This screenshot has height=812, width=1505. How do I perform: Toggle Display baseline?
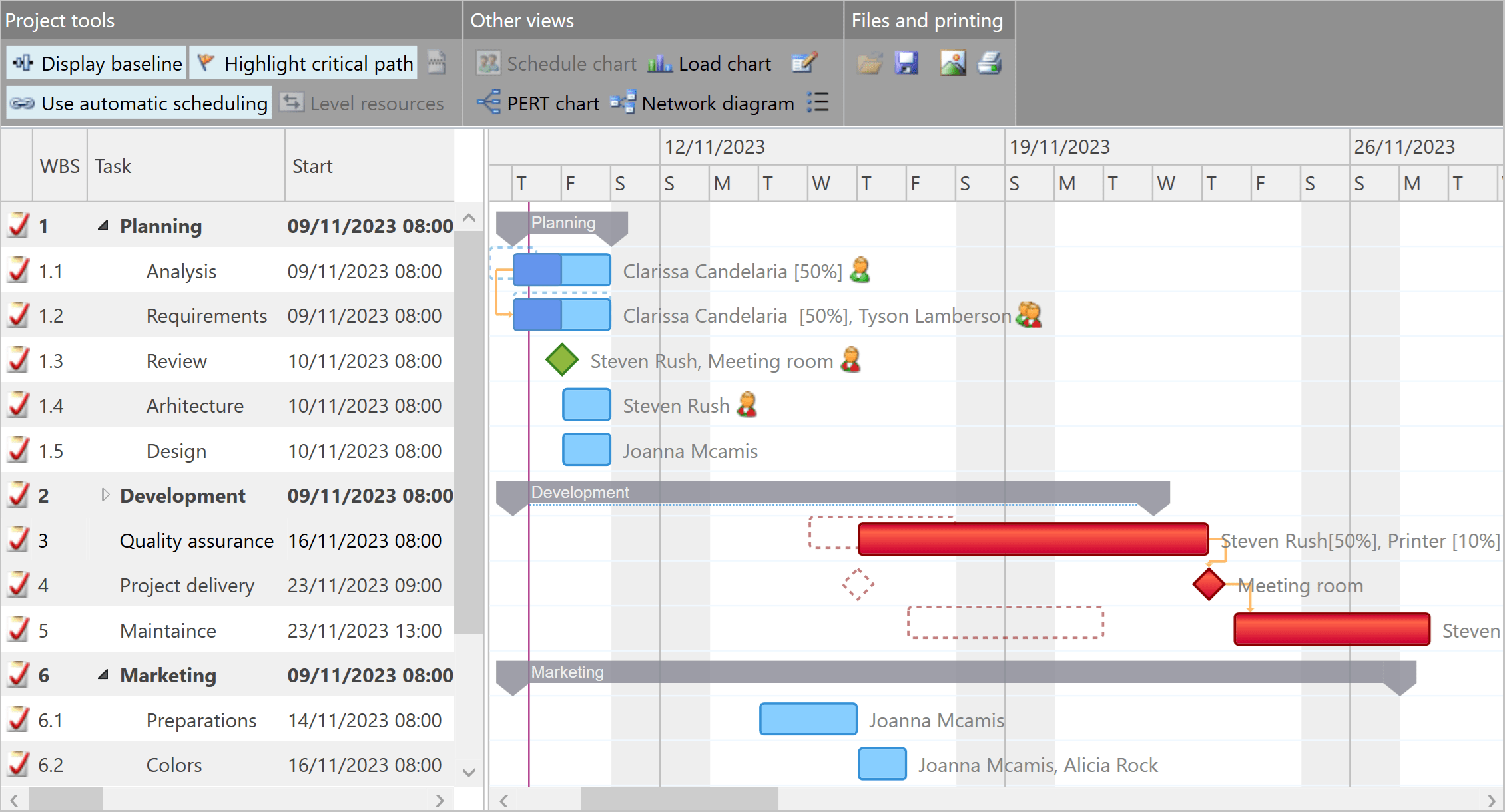point(96,63)
